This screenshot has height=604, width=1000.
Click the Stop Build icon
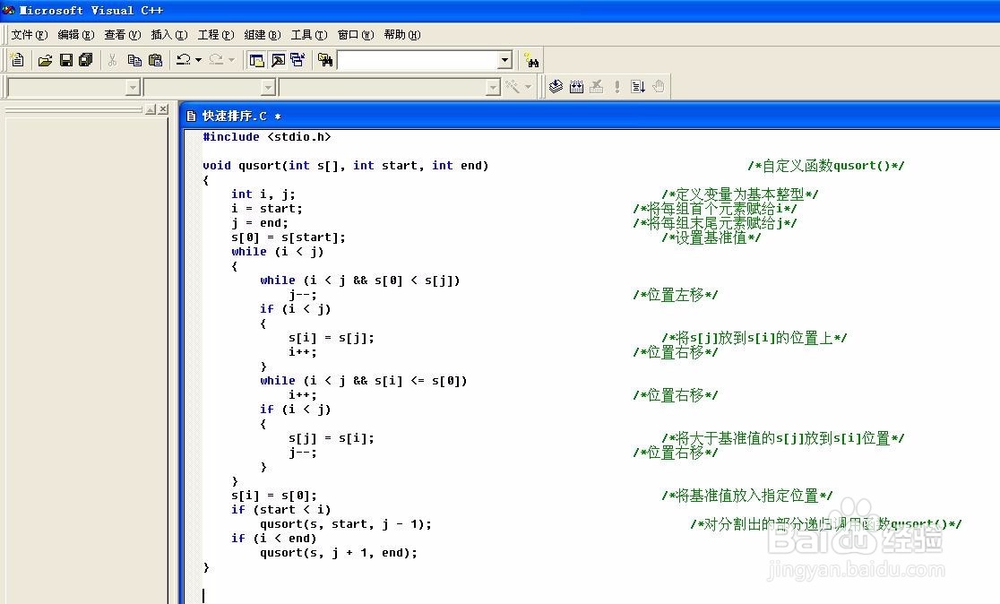pyautogui.click(x=596, y=86)
